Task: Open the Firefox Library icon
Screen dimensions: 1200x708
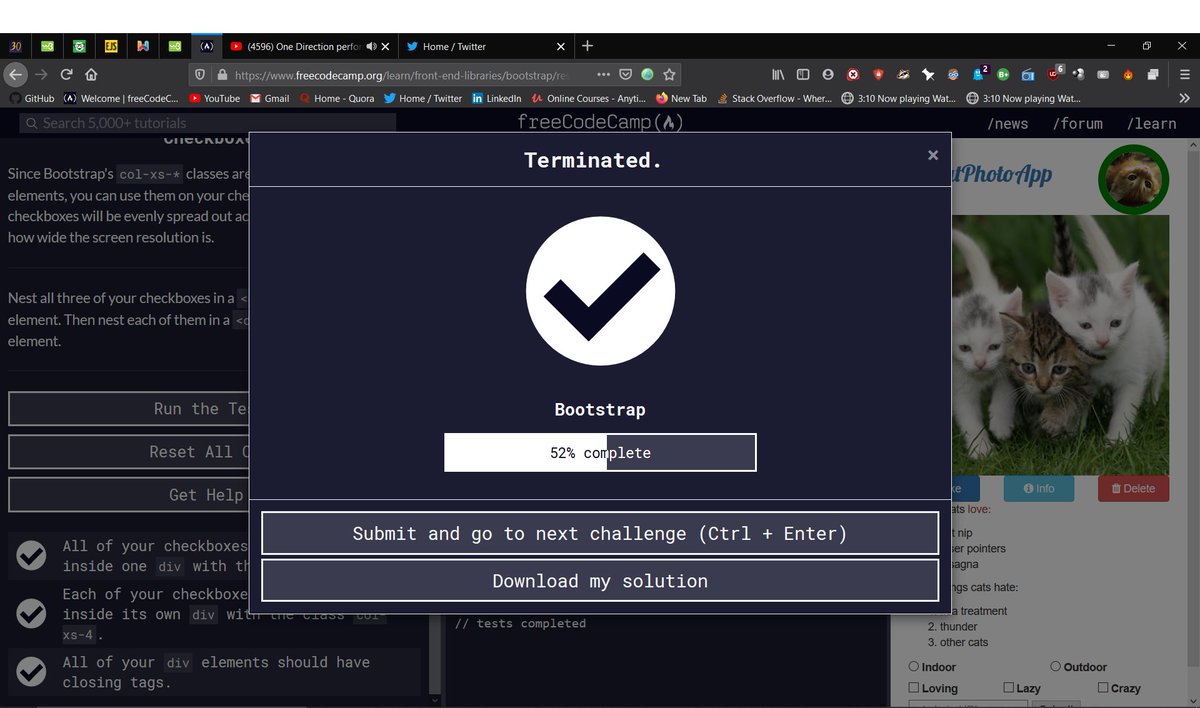Action: 777,74
